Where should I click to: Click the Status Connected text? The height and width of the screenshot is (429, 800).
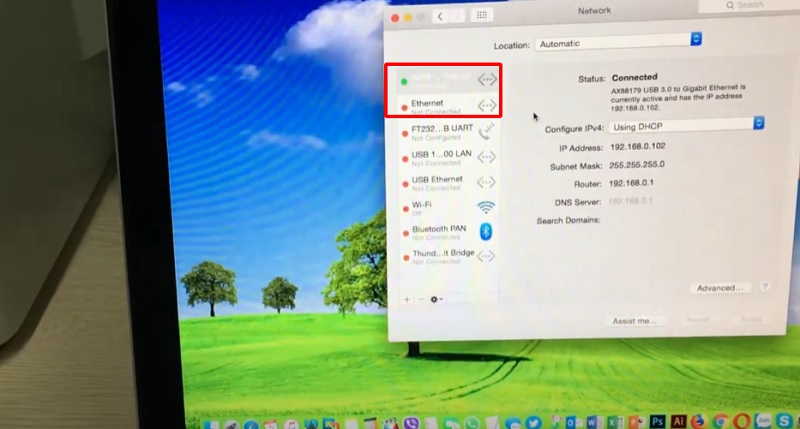coord(634,78)
